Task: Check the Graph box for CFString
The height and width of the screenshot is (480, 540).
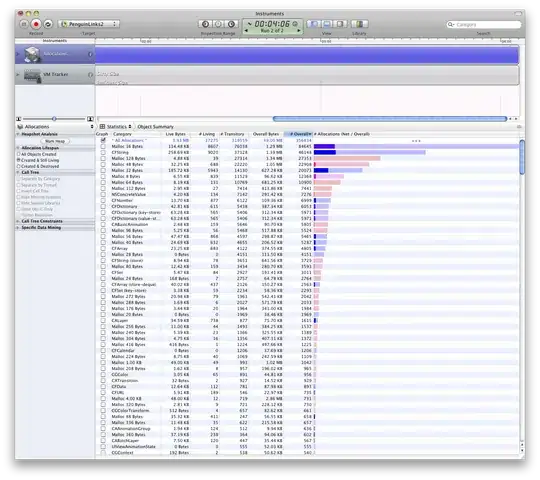Action: click(x=103, y=152)
